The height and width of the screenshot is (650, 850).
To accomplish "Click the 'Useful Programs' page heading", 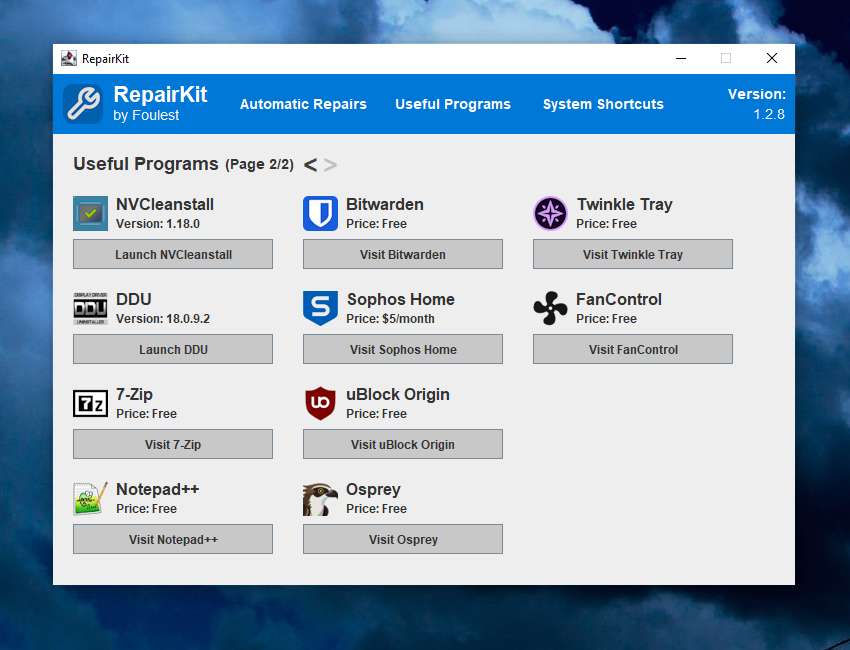I will click(x=146, y=164).
